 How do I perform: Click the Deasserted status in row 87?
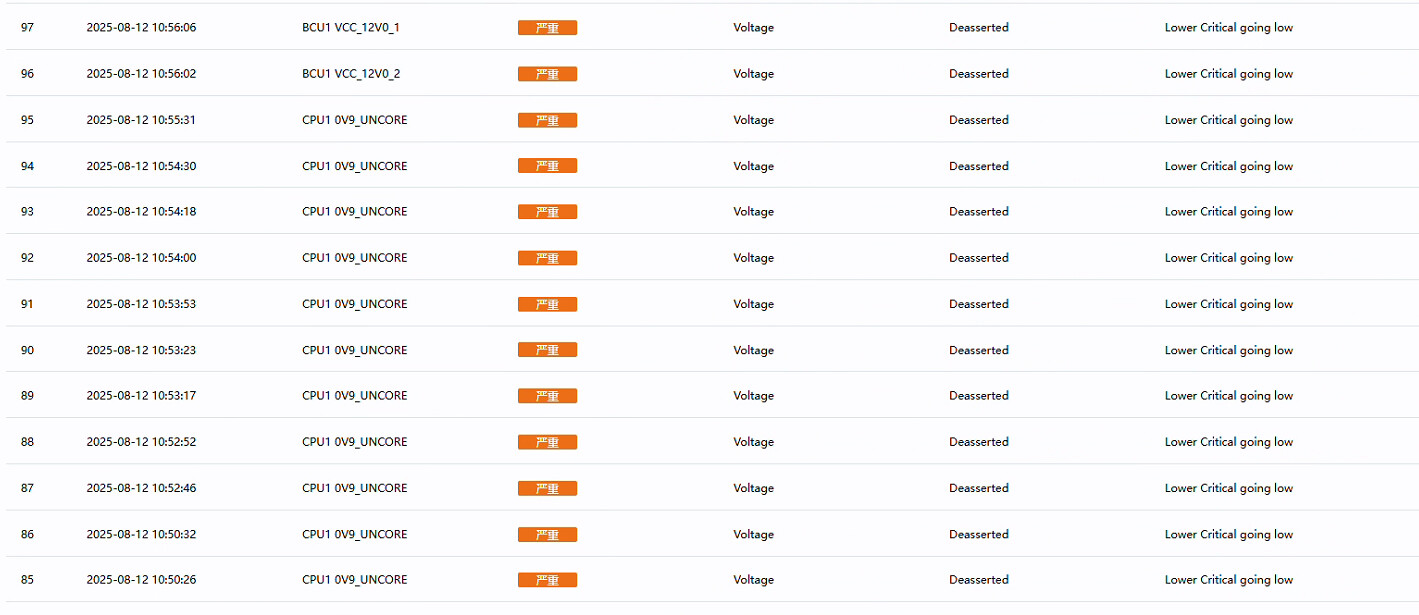click(978, 488)
